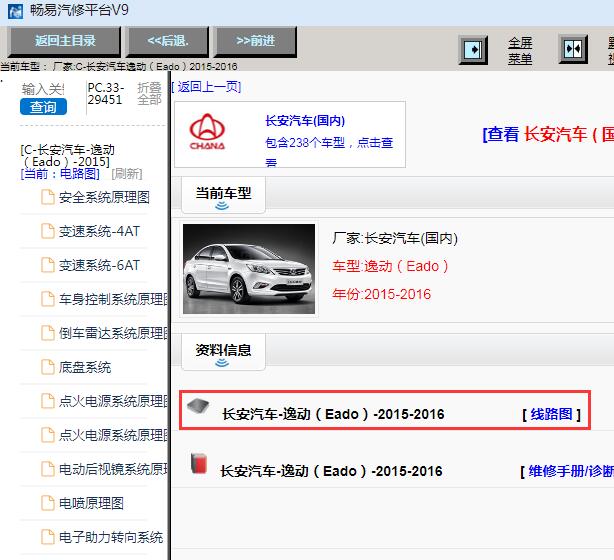The width and height of the screenshot is (614, 560).
Task: Click the 查询 search button
Action: (x=43, y=107)
